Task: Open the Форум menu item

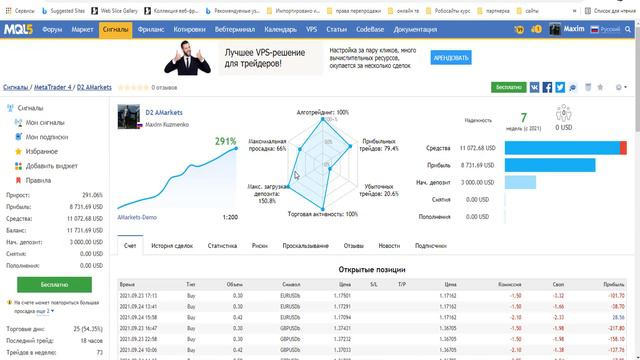Action: (52, 29)
